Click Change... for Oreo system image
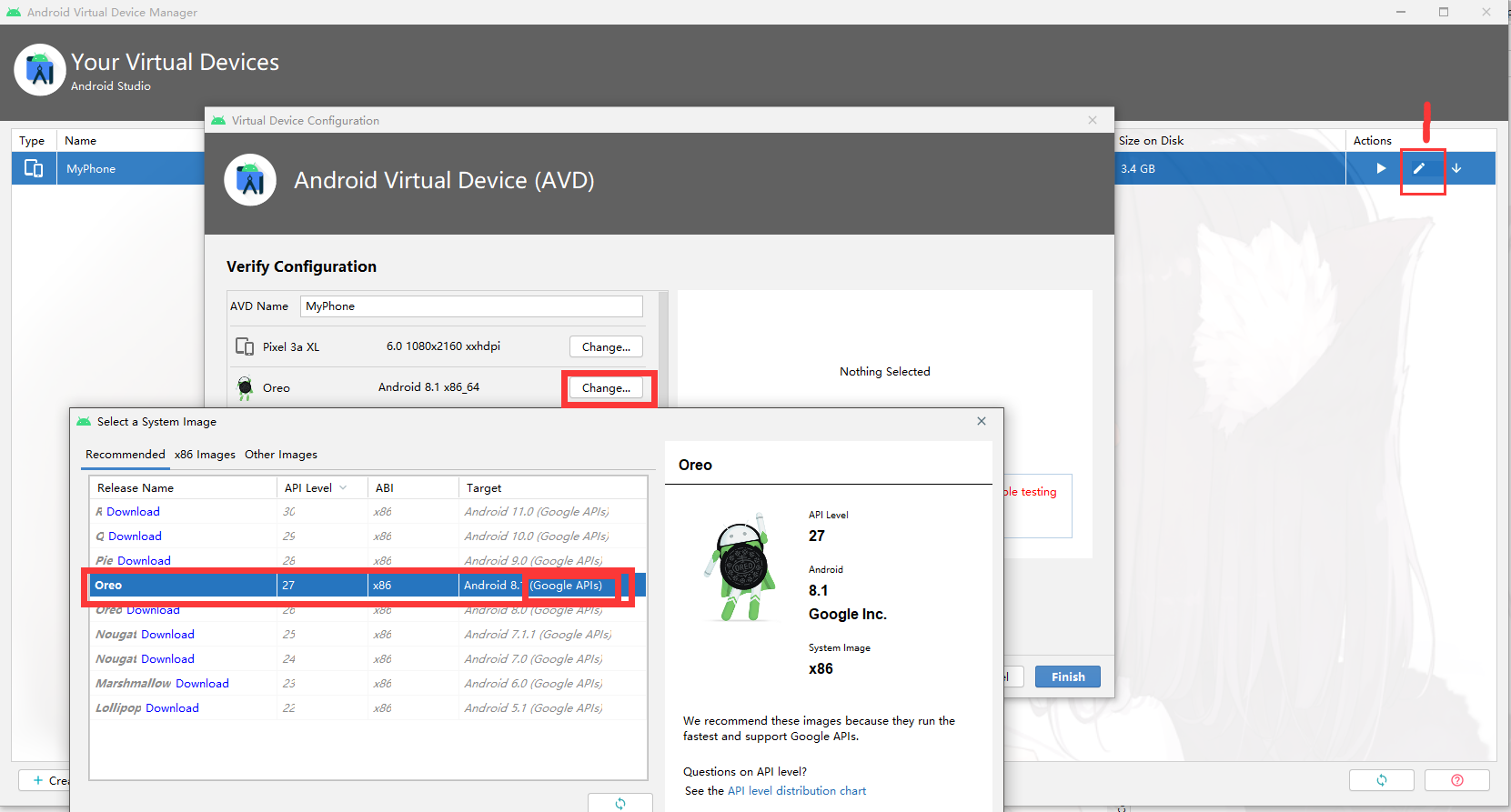Screen dimensions: 1511x812 tap(606, 387)
